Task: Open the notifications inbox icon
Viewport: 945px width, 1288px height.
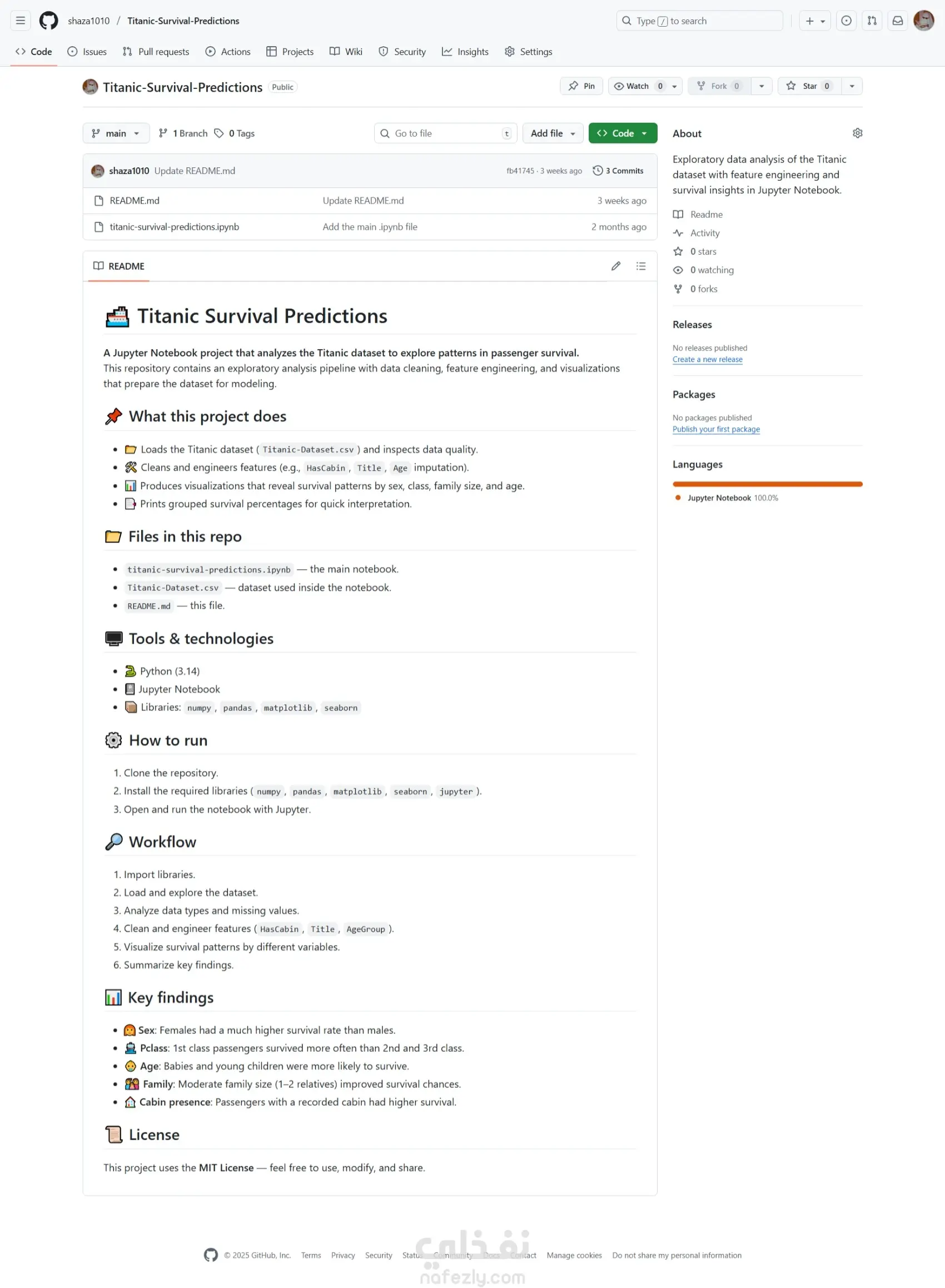Action: click(x=898, y=21)
